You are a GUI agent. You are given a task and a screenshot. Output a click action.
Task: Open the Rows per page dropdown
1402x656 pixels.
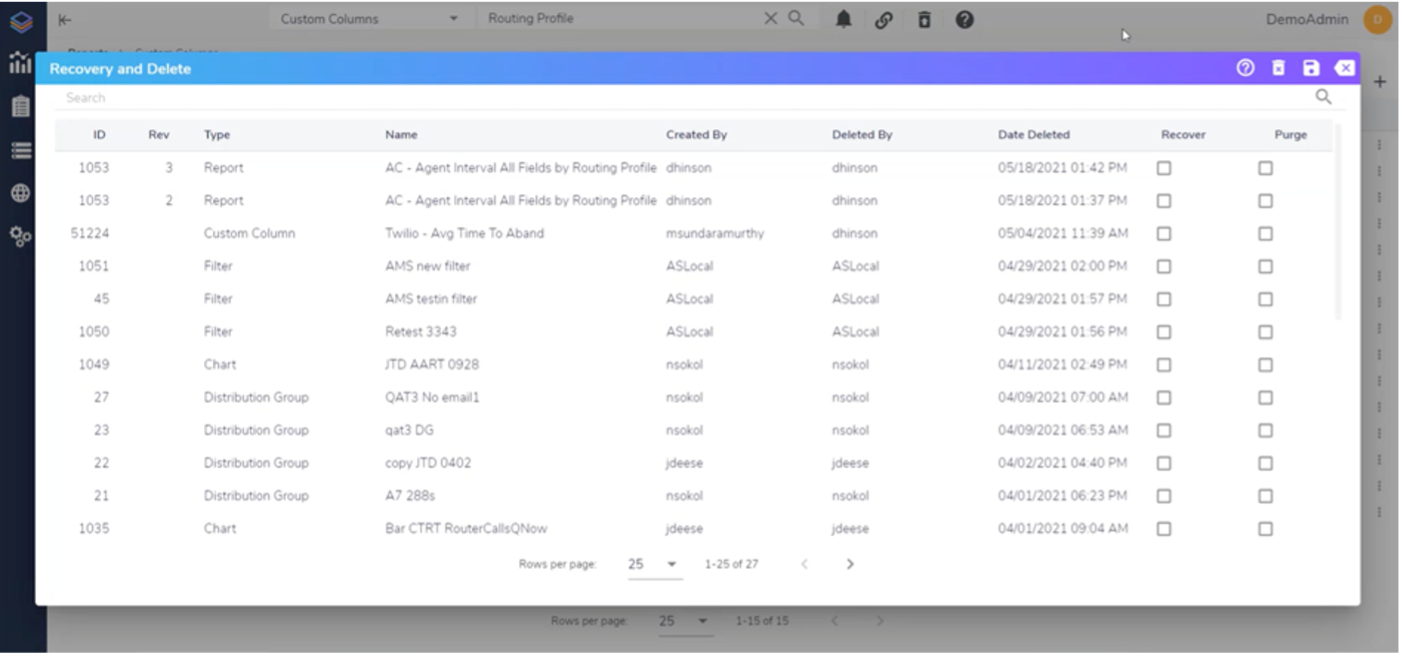pos(654,564)
